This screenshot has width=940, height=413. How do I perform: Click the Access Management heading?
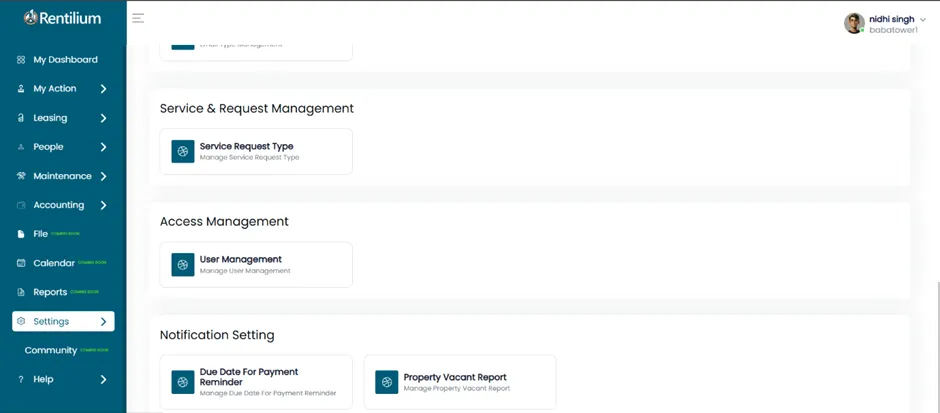(224, 222)
